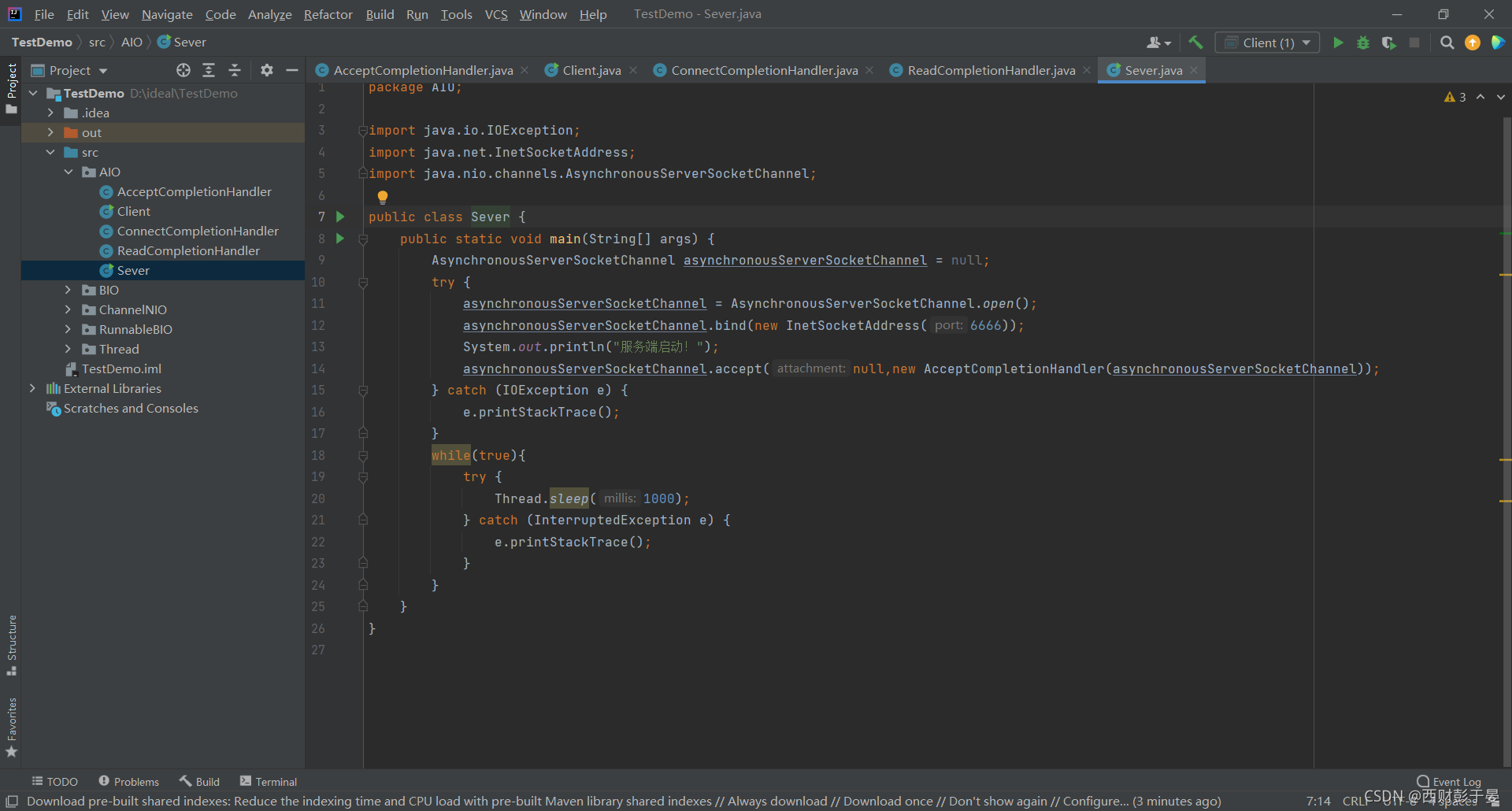This screenshot has height=811, width=1512.
Task: Click the editor vertical scrollbar
Action: point(1506,441)
